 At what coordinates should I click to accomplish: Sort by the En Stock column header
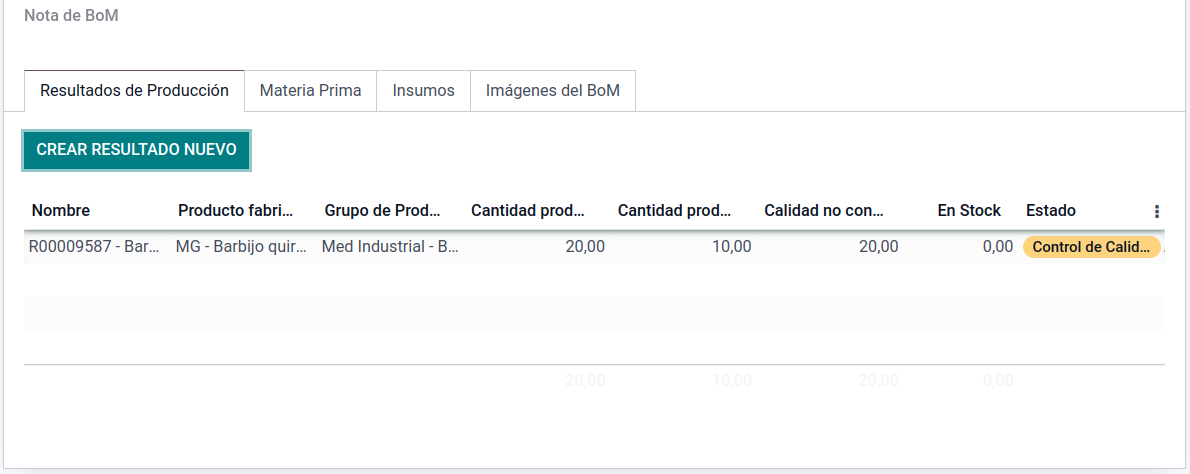pos(968,211)
